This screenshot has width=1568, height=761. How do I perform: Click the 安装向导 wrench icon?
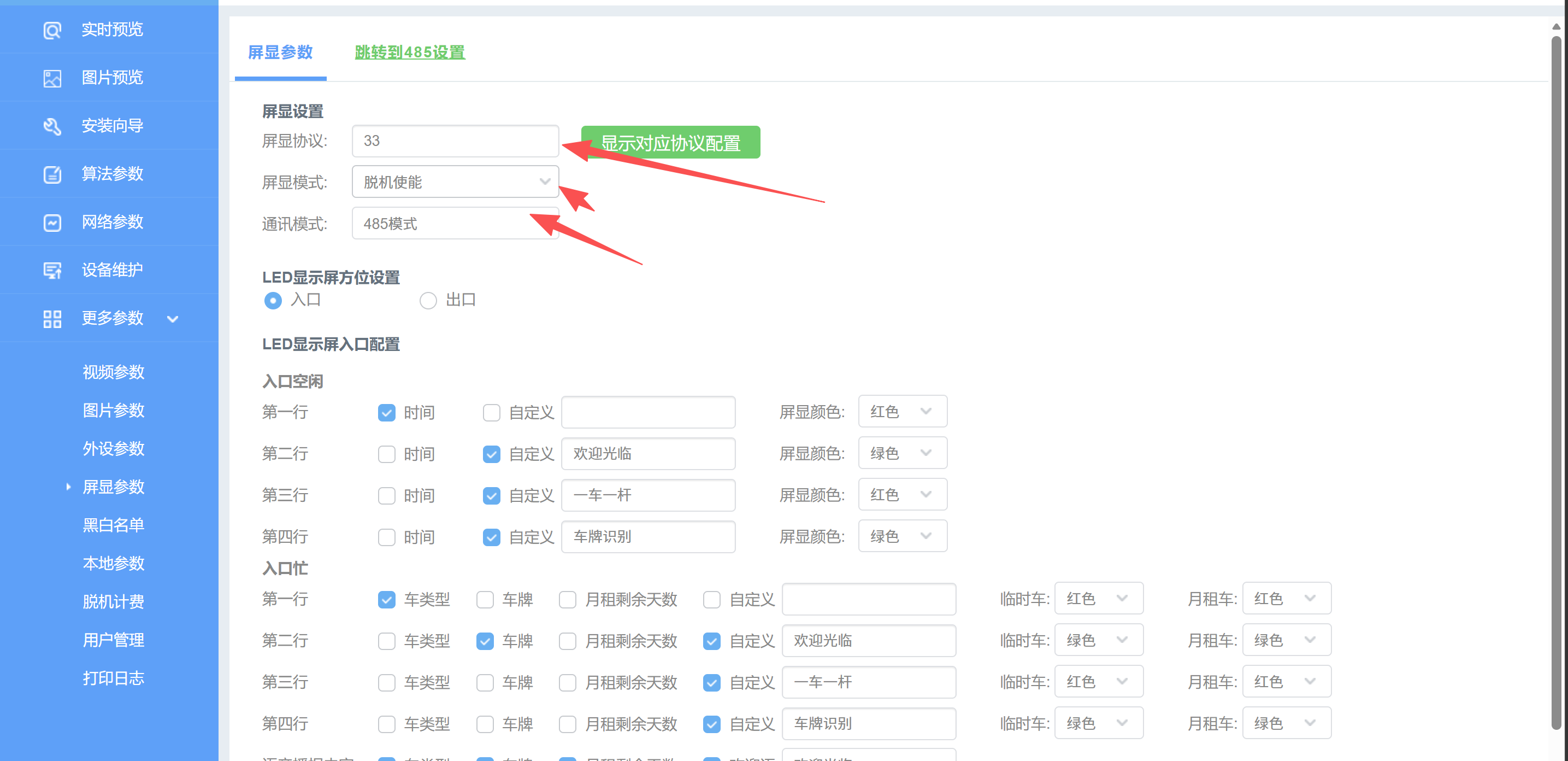[x=52, y=126]
